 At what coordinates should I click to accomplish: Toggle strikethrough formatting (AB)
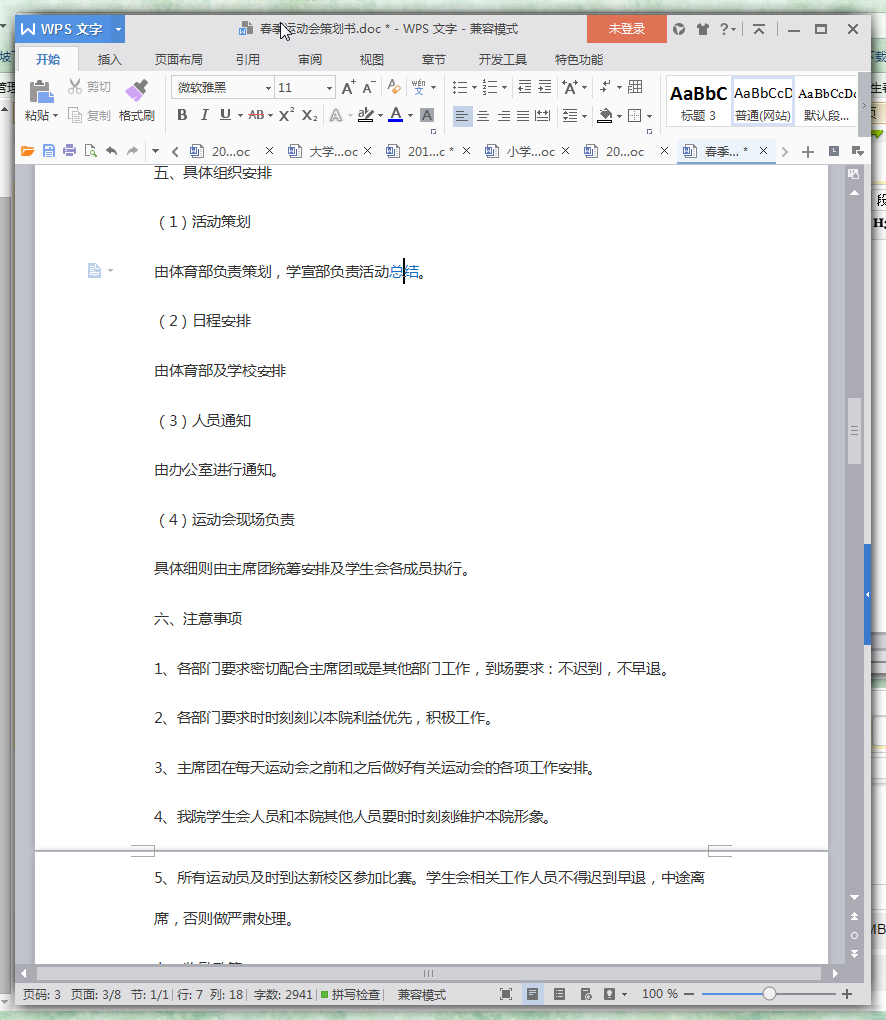click(x=256, y=115)
